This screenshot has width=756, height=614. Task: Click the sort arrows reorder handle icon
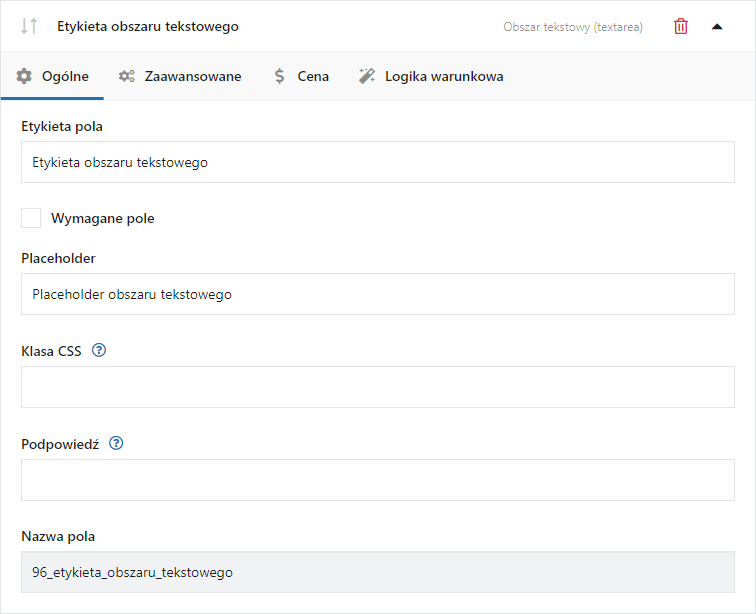(x=29, y=26)
